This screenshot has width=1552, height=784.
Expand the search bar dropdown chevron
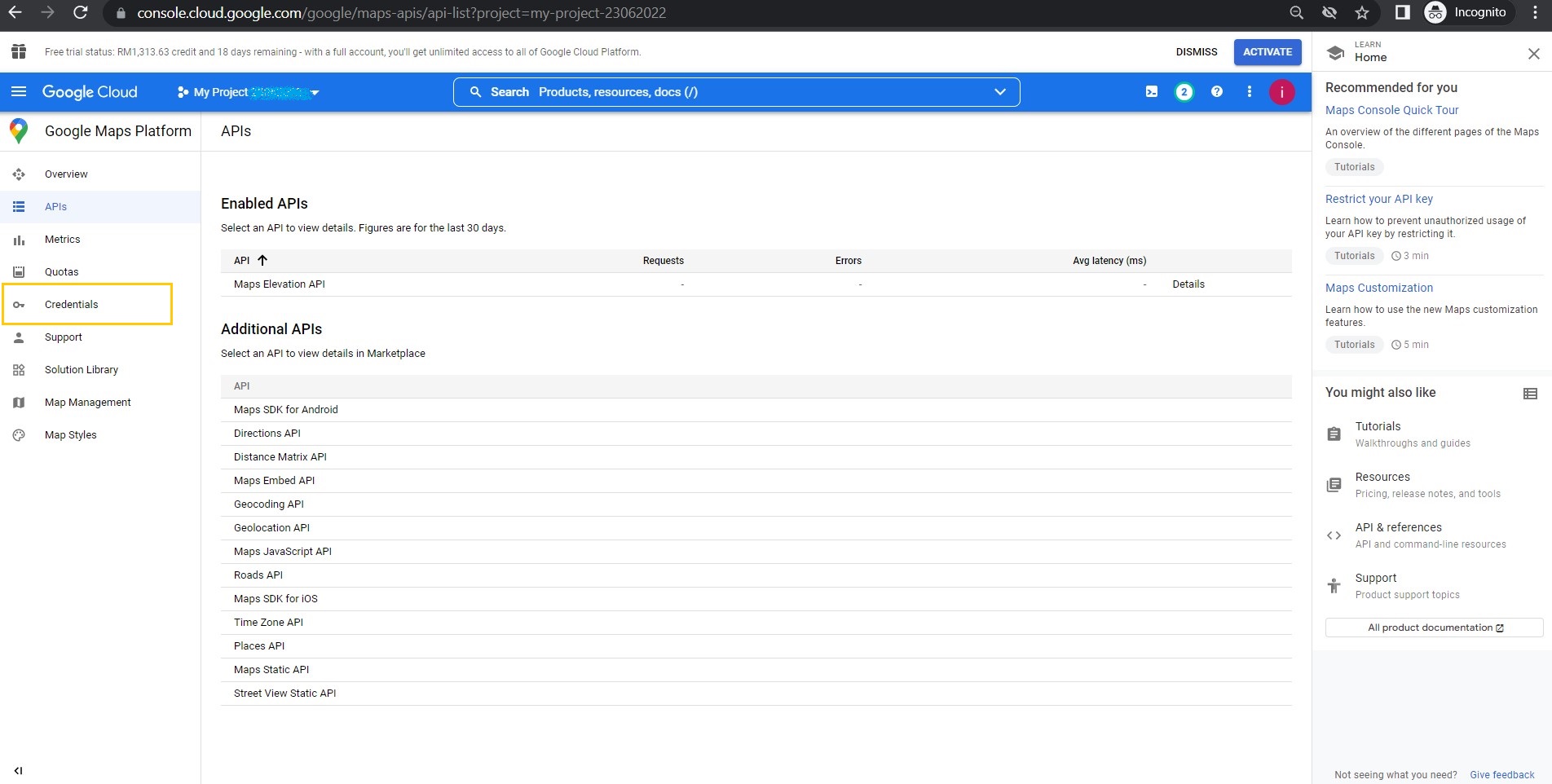pos(1000,92)
